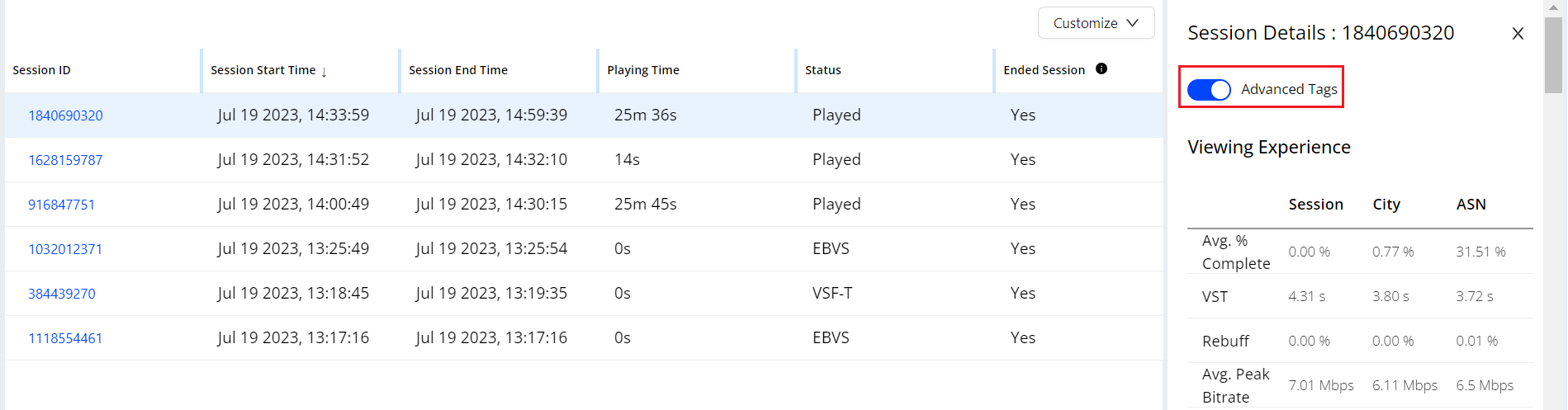Click the Customize chevron arrow

click(x=1132, y=23)
